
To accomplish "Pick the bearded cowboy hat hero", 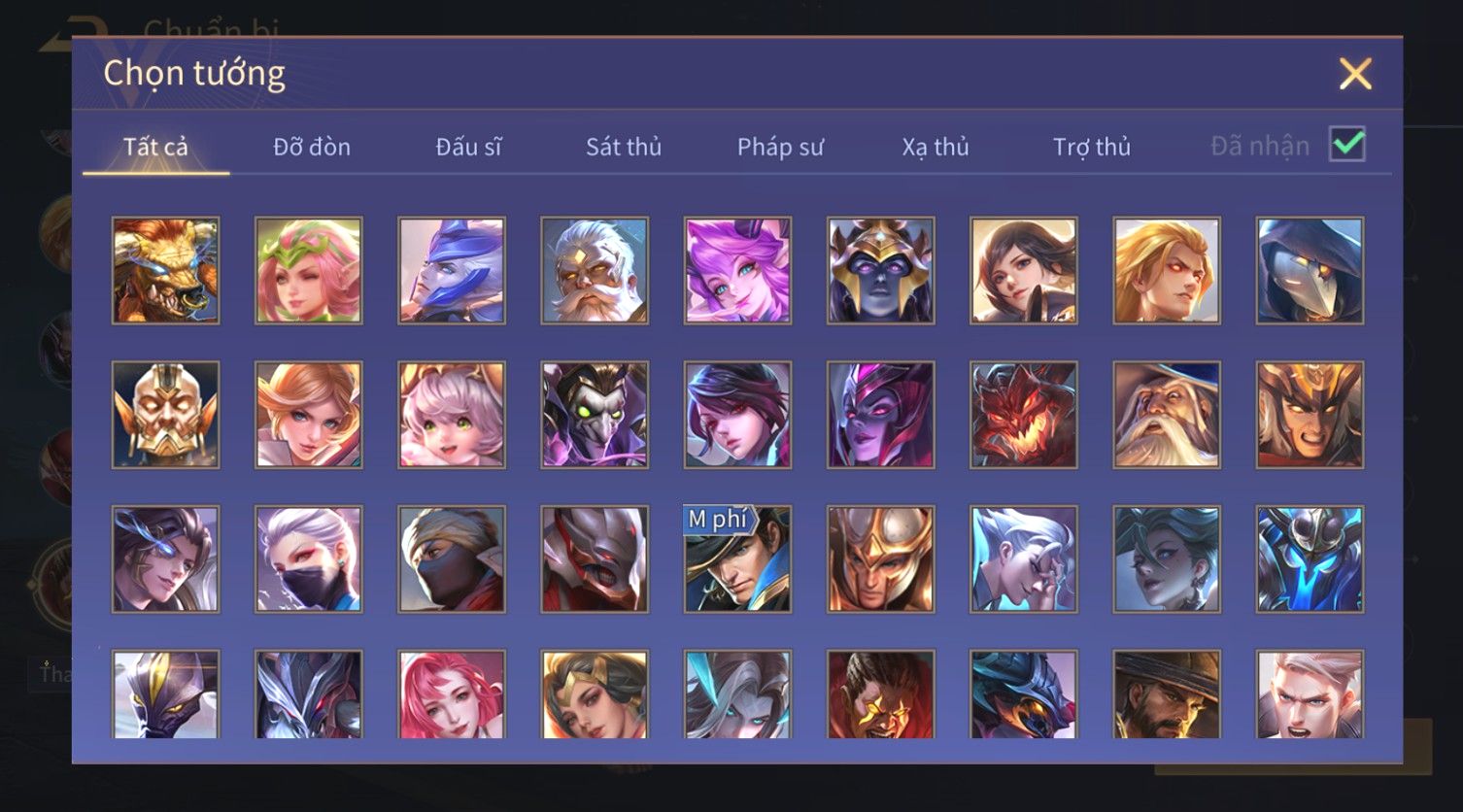I will pyautogui.click(x=1166, y=694).
